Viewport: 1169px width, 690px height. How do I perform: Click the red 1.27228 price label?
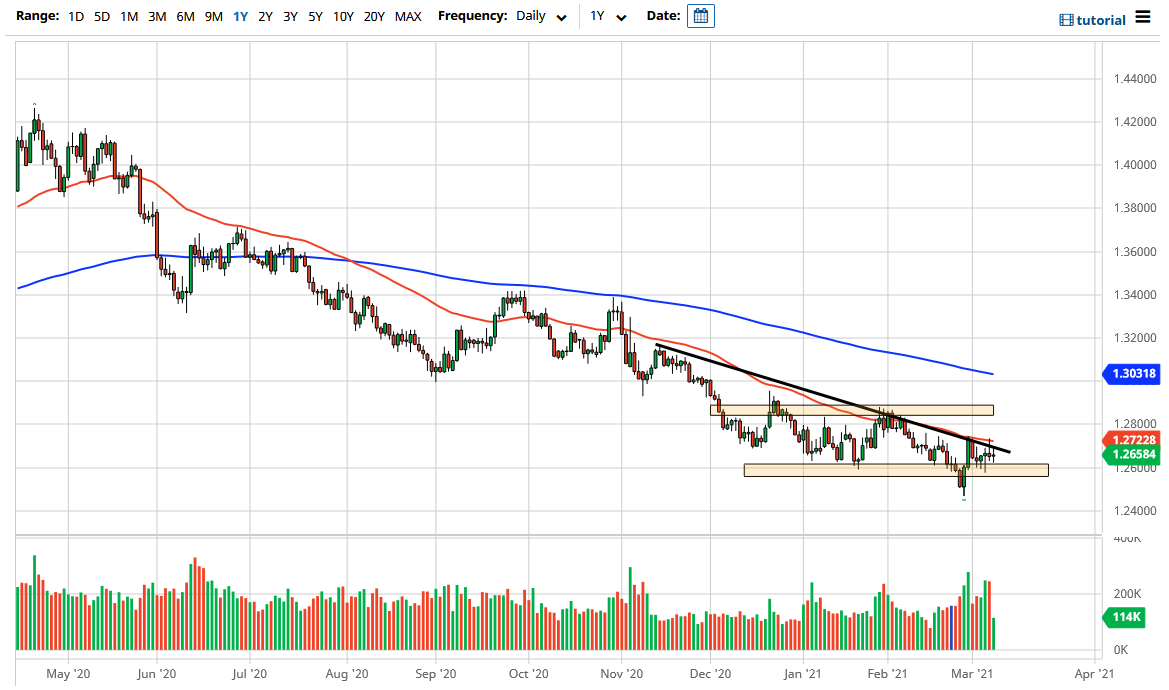coord(1133,439)
